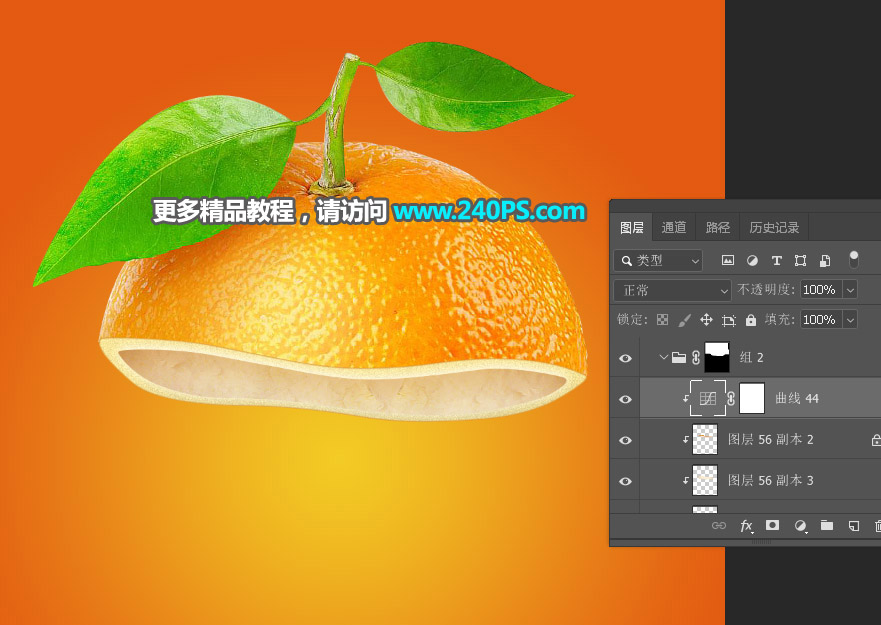Screen dimensions: 881x625
Task: Select thumbnail of 图层 56 副本 2
Action: point(705,440)
